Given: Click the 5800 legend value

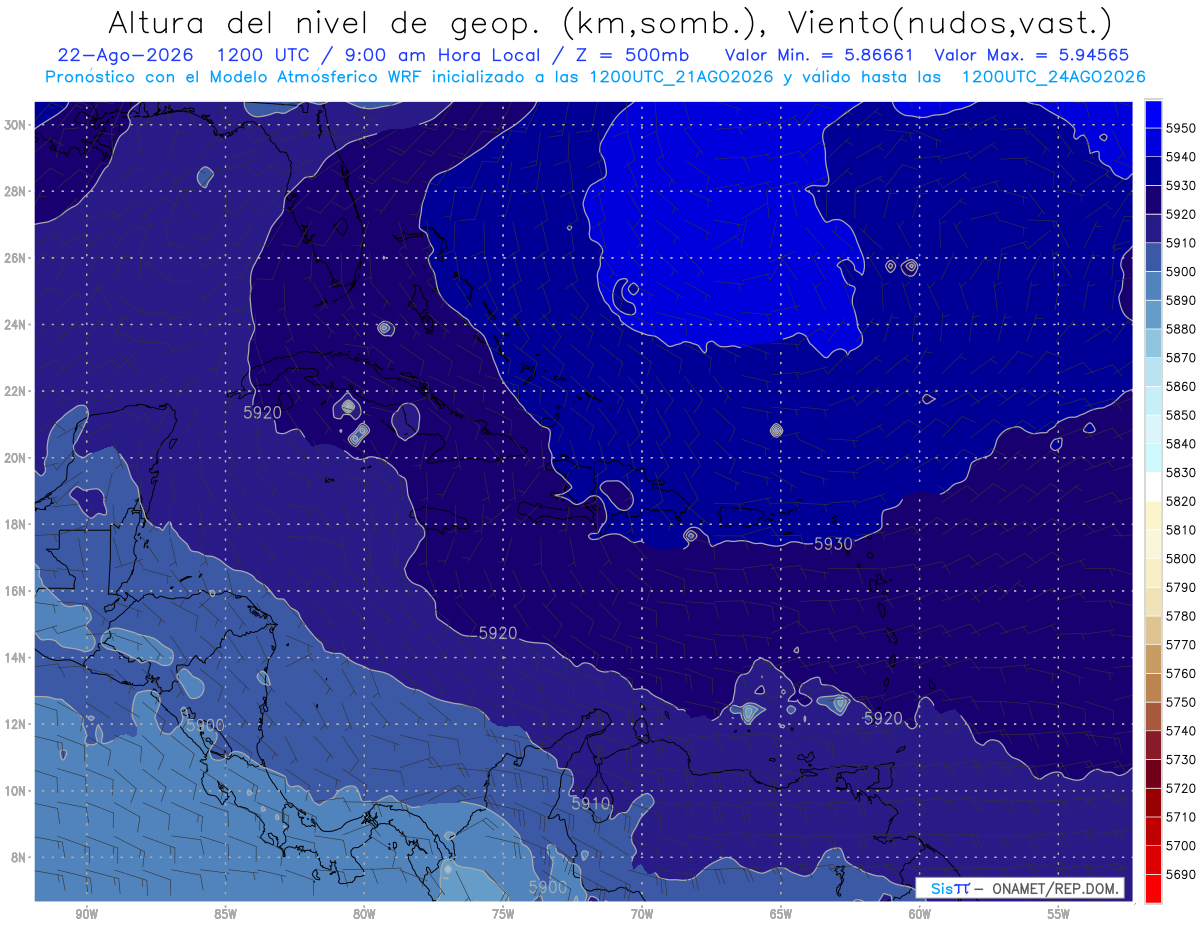Looking at the screenshot, I should coord(1181,559).
